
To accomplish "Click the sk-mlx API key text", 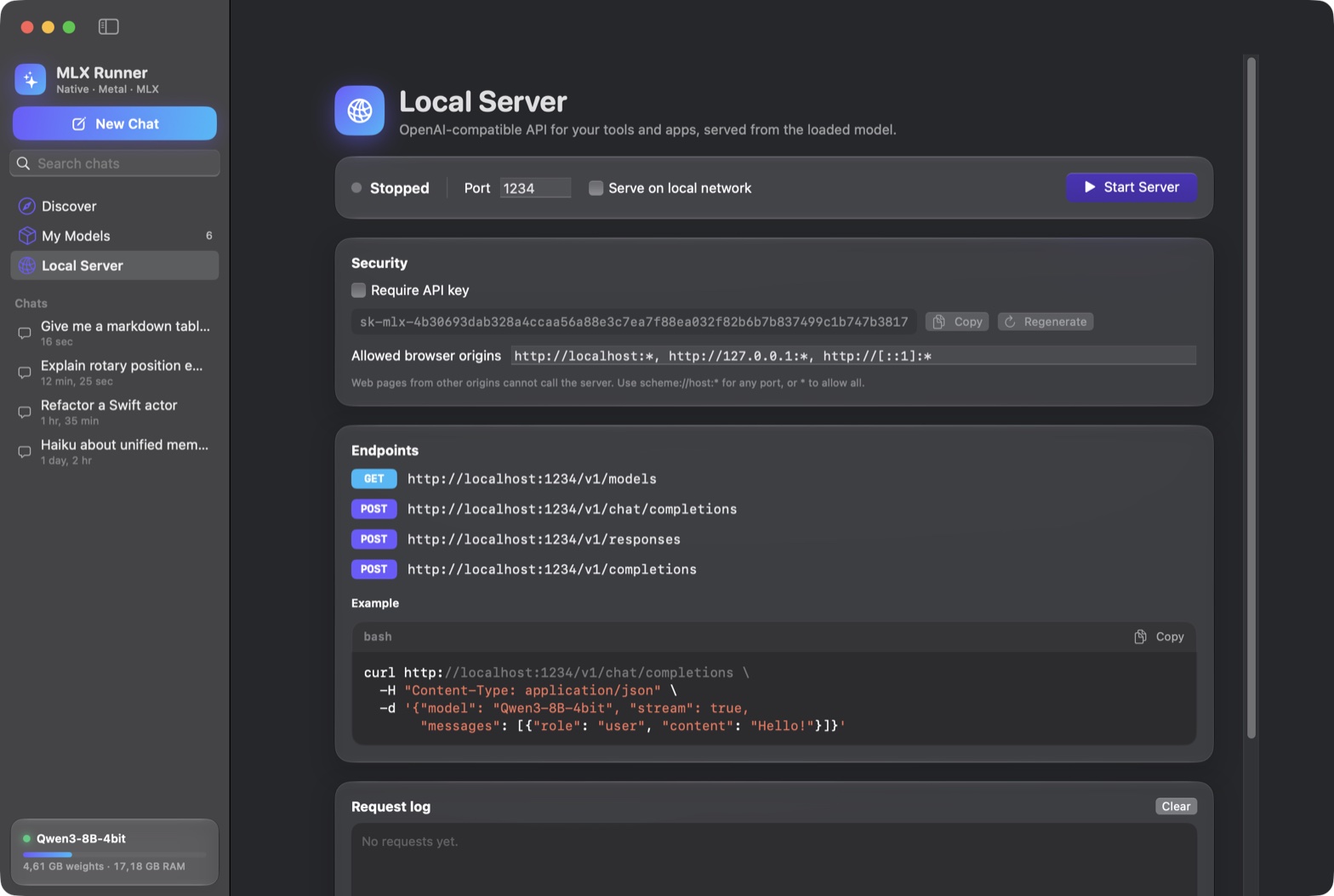I will tap(634, 322).
